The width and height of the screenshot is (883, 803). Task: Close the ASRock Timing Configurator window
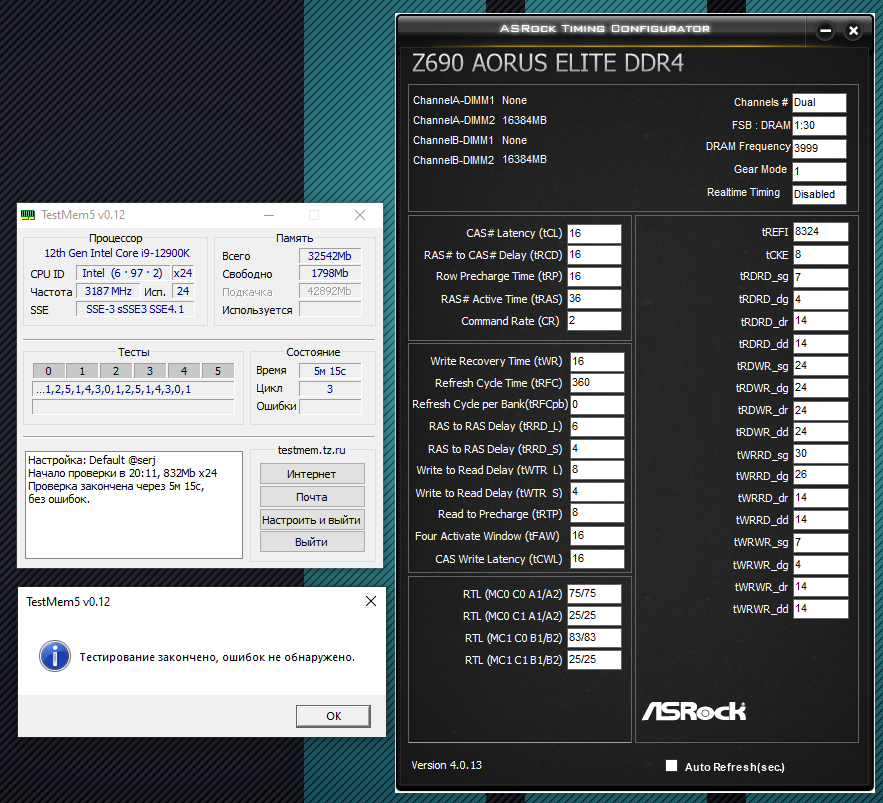coord(854,31)
